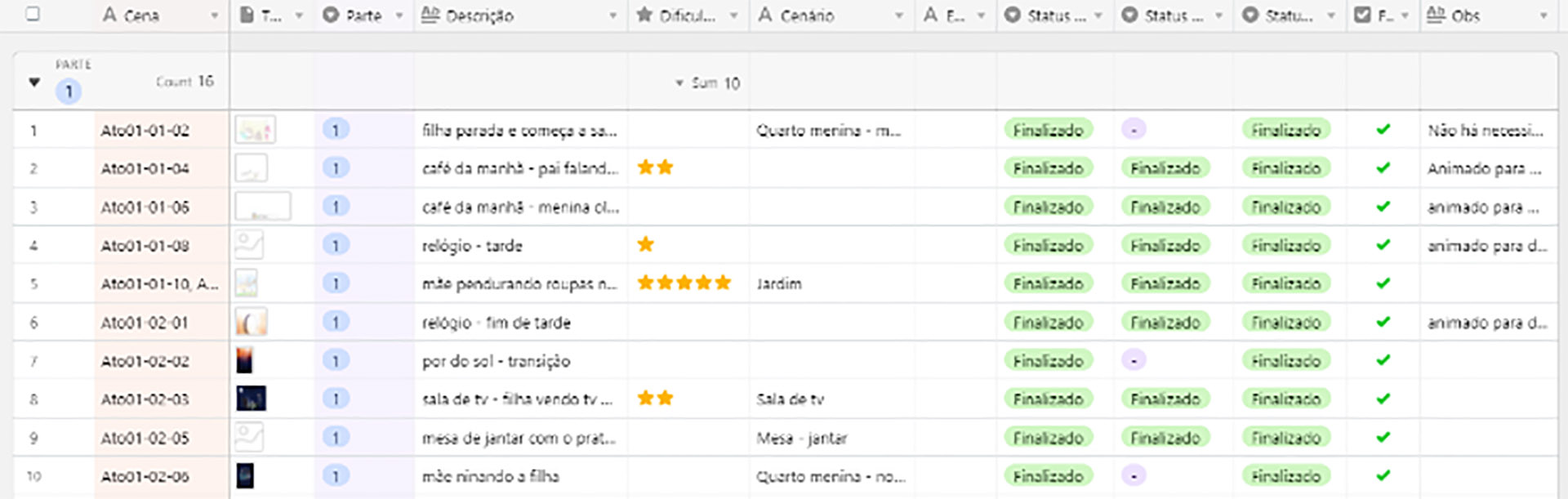The width and height of the screenshot is (1568, 499).
Task: Click the single-select icon in Parte header
Action: 331,15
